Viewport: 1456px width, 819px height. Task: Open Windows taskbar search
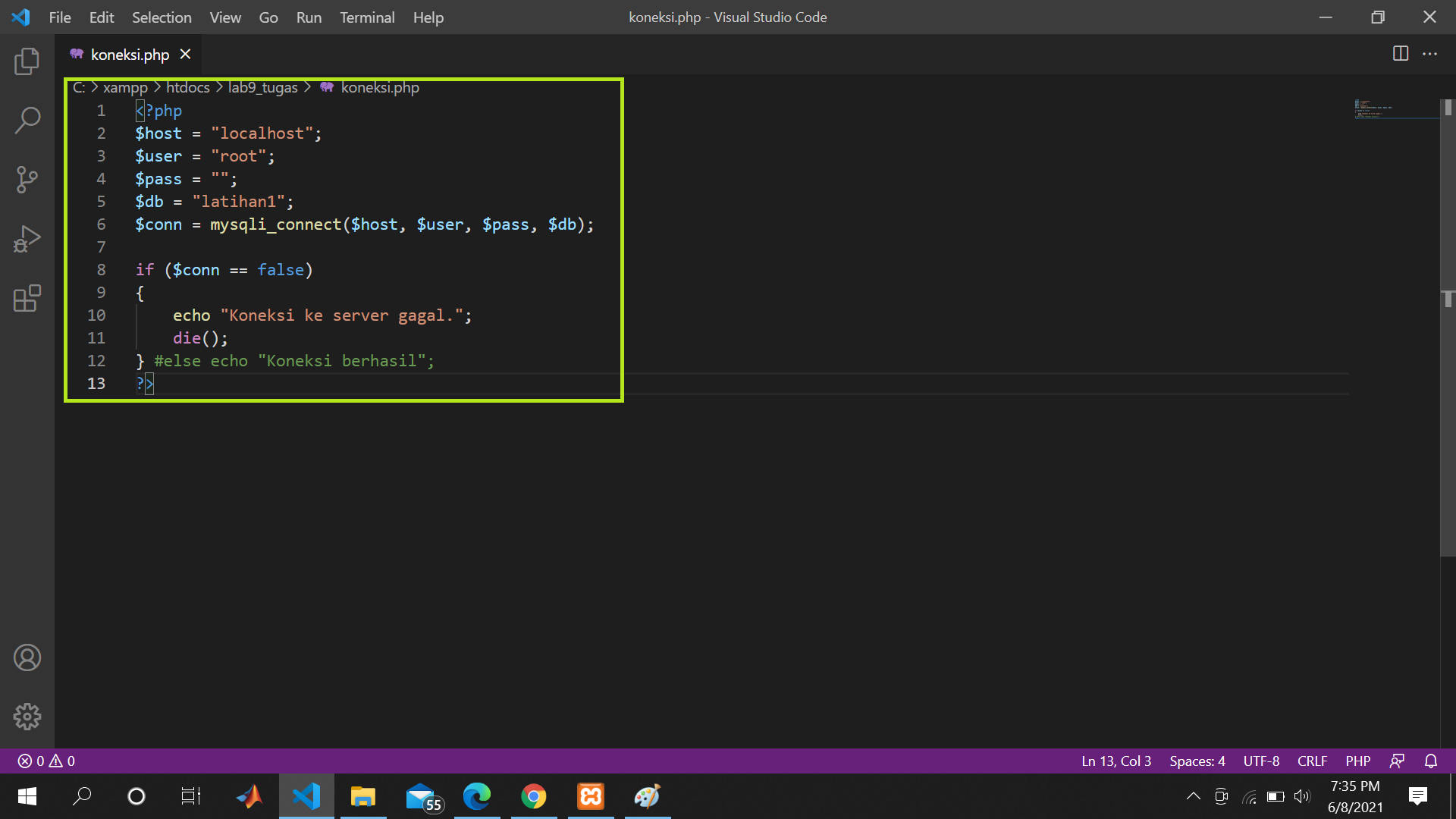[x=81, y=796]
